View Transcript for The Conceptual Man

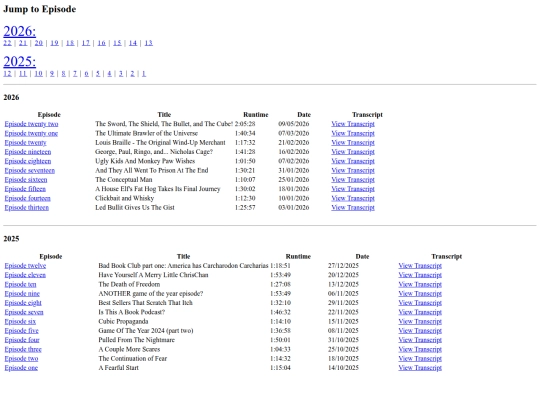[x=353, y=180]
